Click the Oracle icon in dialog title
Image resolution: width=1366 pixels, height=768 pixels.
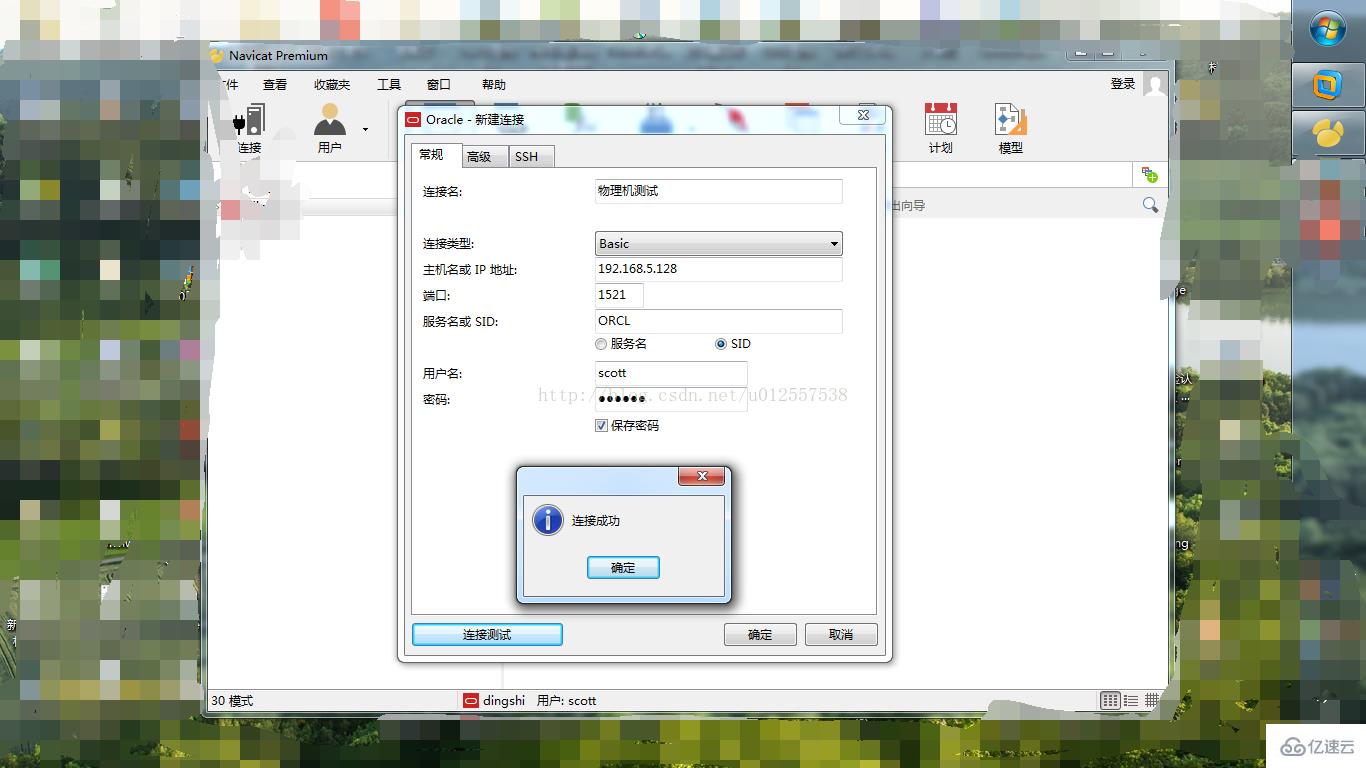[414, 119]
